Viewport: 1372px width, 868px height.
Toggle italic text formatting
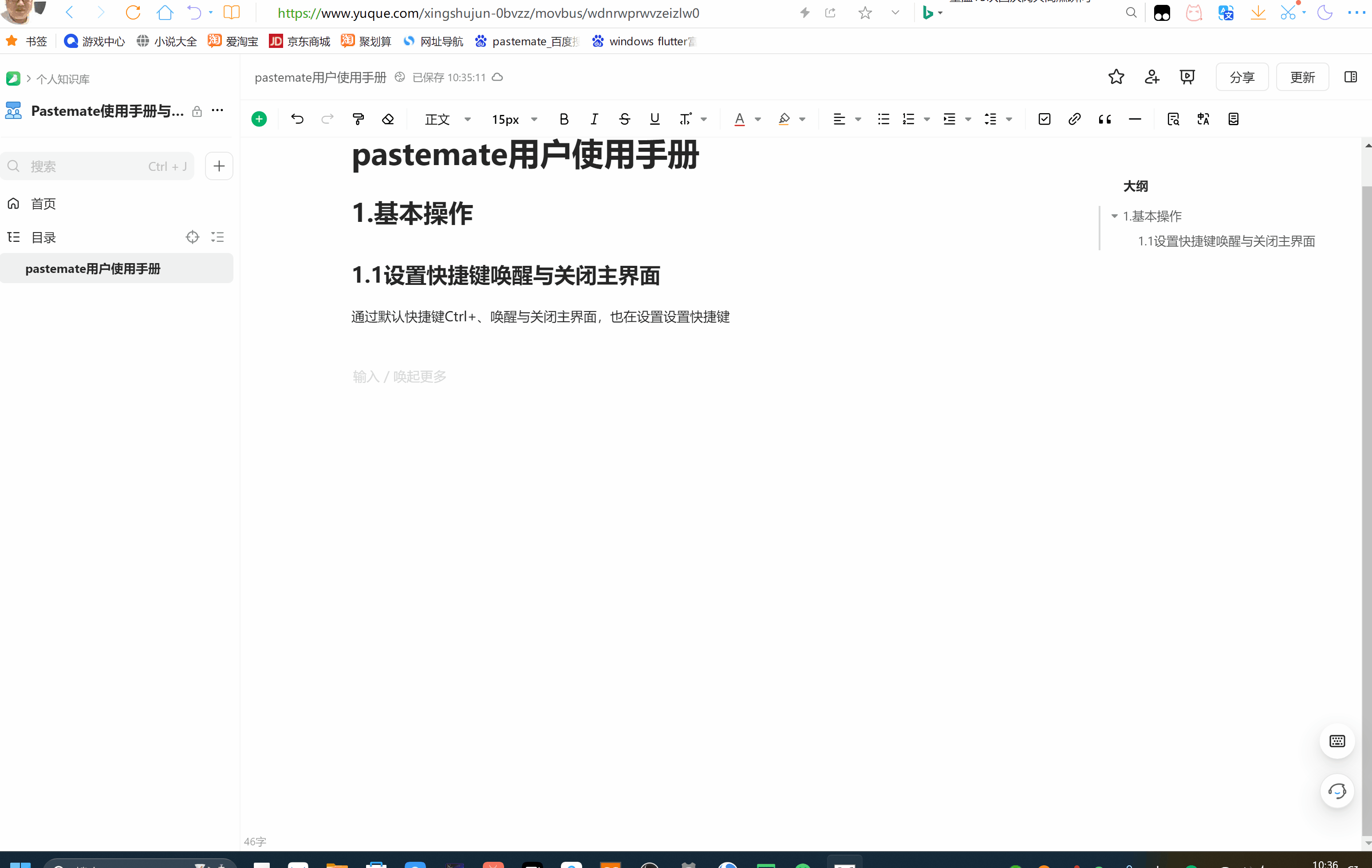(594, 119)
